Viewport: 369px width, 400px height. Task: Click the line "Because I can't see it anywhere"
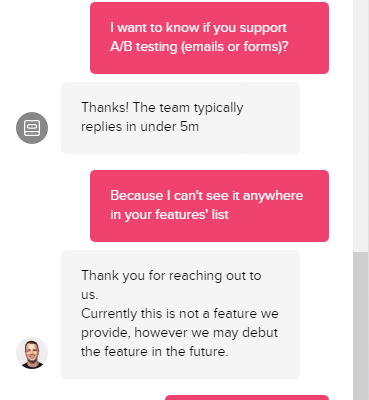pyautogui.click(x=207, y=195)
